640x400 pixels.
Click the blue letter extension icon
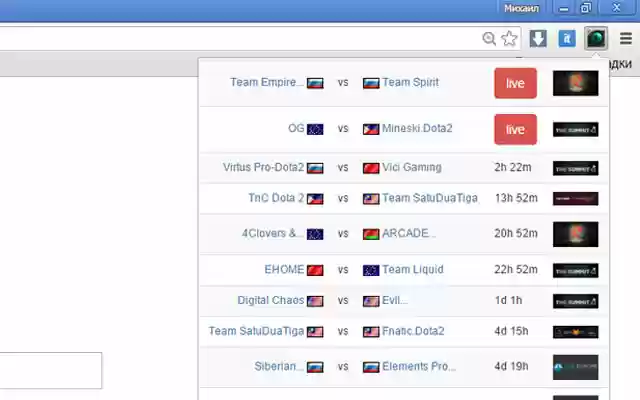pyautogui.click(x=567, y=38)
